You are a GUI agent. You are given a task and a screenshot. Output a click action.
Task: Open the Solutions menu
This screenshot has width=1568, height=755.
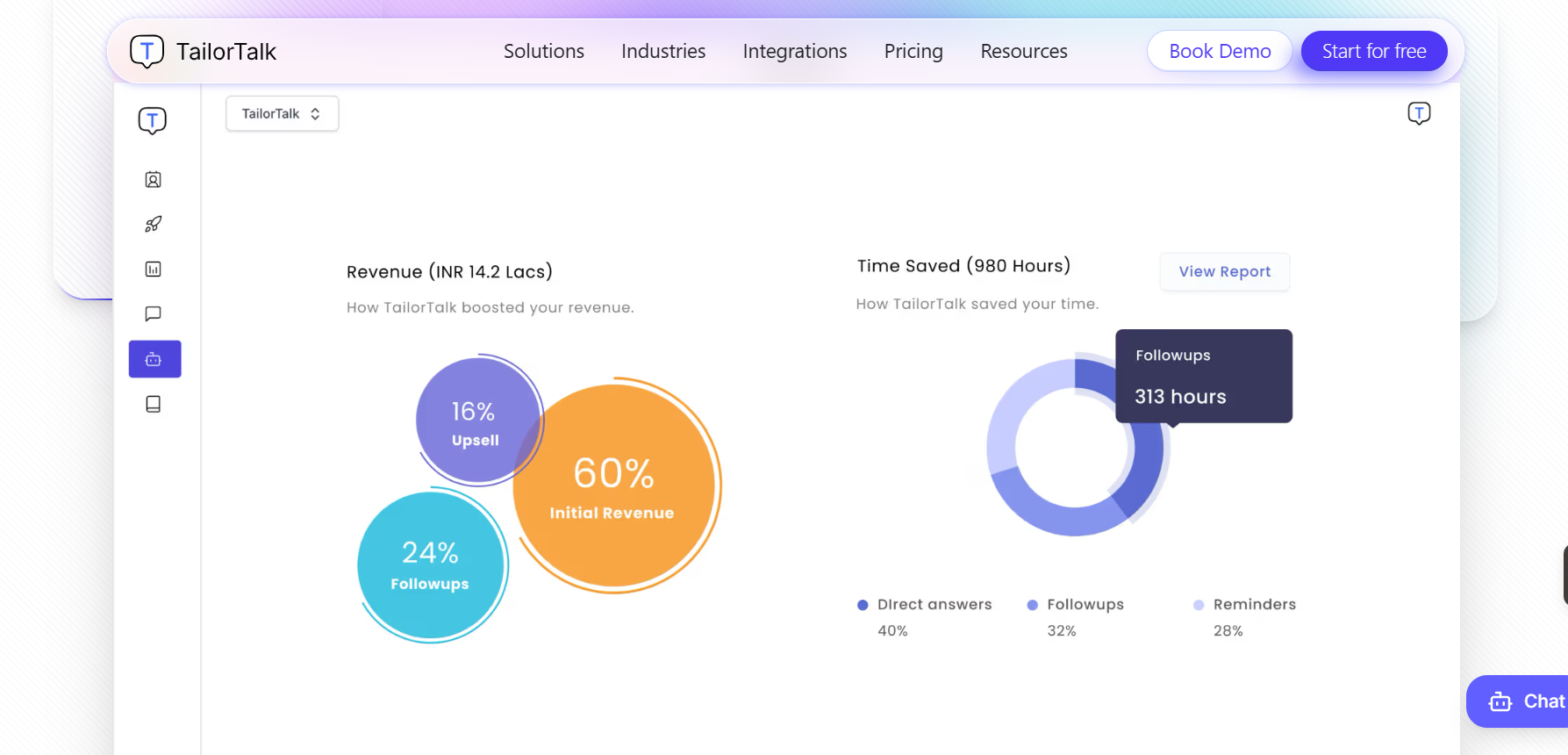click(x=544, y=52)
